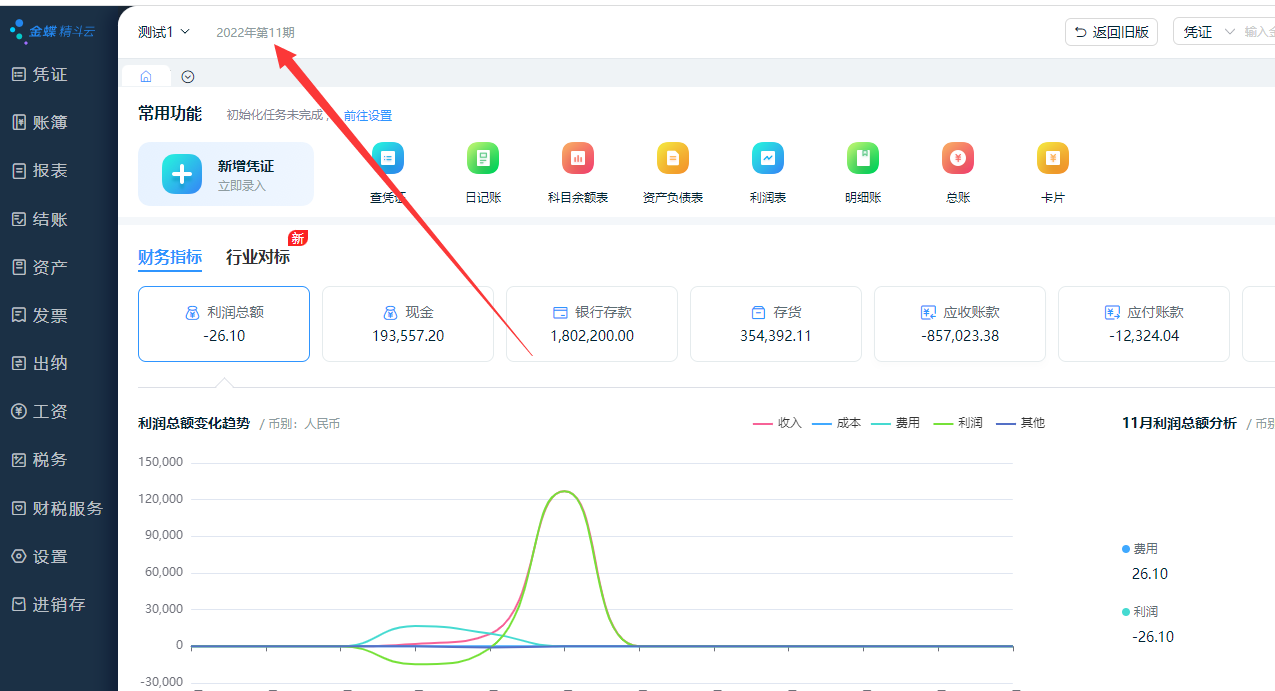Open the 凭证 search type dropdown

click(x=1208, y=32)
